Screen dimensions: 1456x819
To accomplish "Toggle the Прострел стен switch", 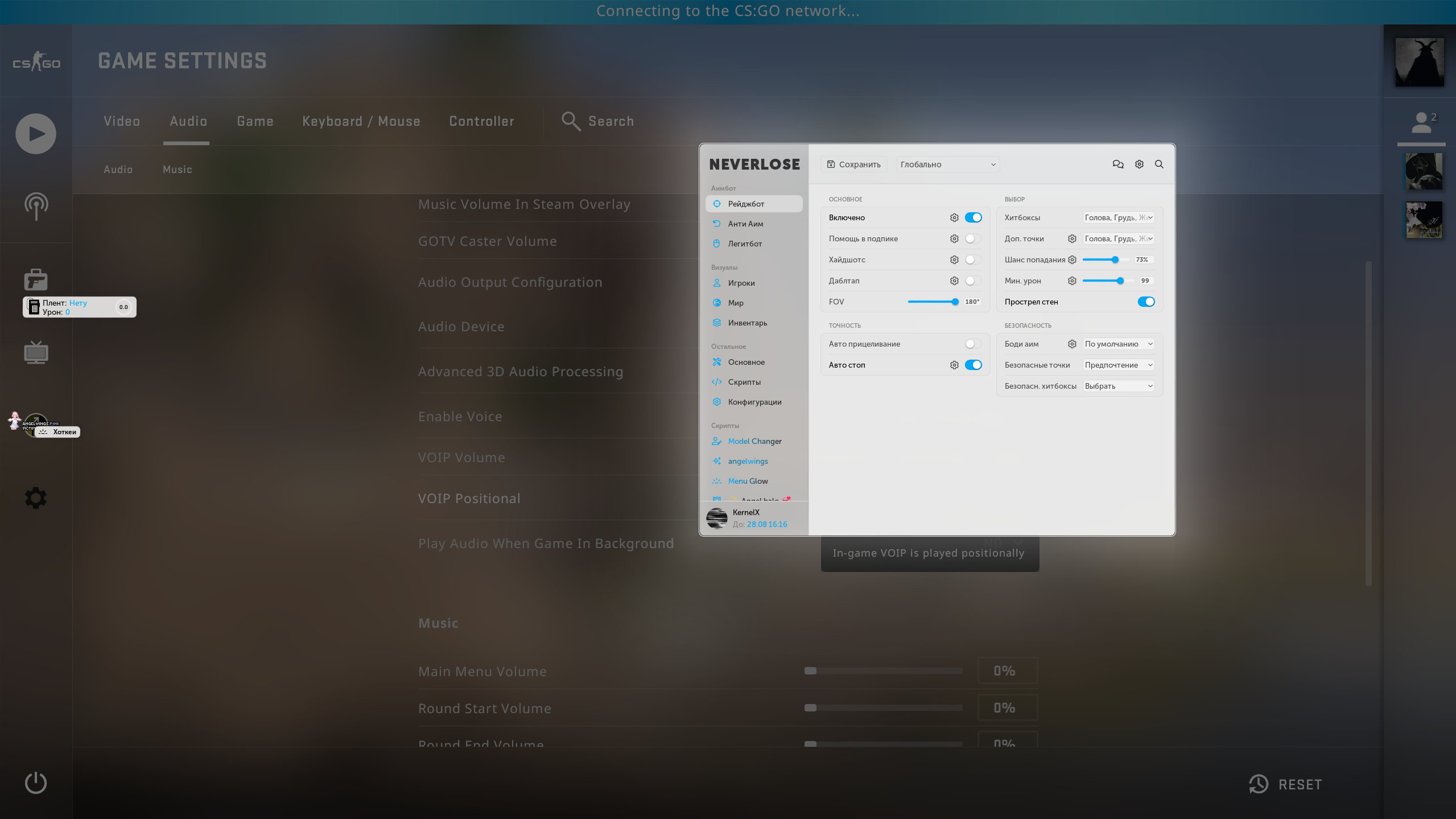I will point(1146,302).
